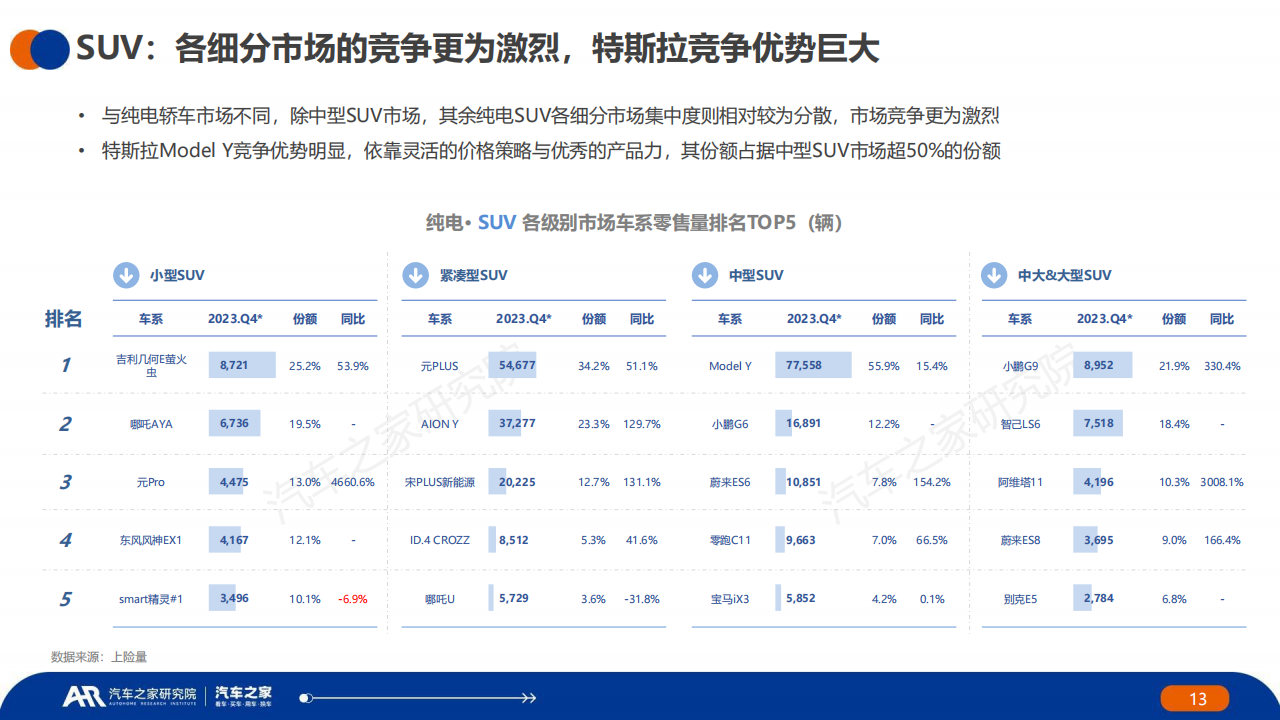Click the 蔚来ES8 model name
Screen dimensions: 1280x720
(x=1020, y=540)
